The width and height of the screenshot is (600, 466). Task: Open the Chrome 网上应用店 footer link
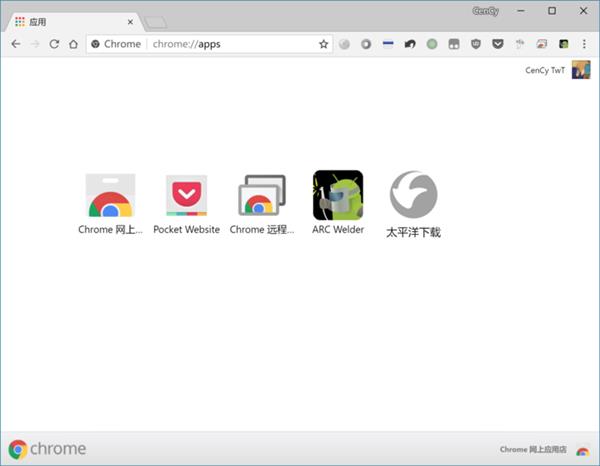click(533, 450)
